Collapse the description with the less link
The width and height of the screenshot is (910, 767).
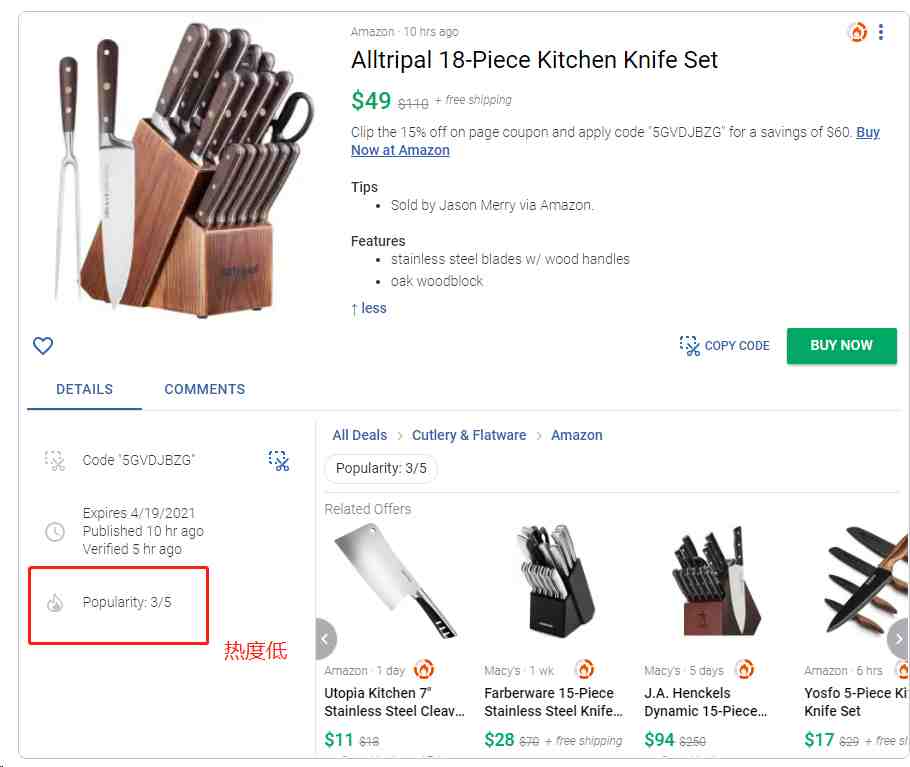tap(369, 308)
